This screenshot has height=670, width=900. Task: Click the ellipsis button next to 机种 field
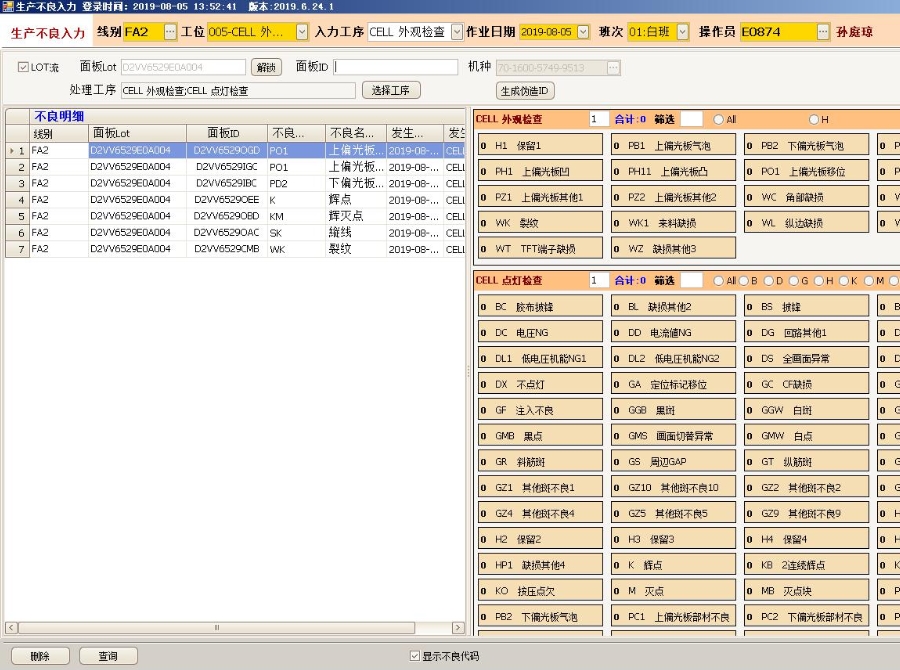(613, 68)
